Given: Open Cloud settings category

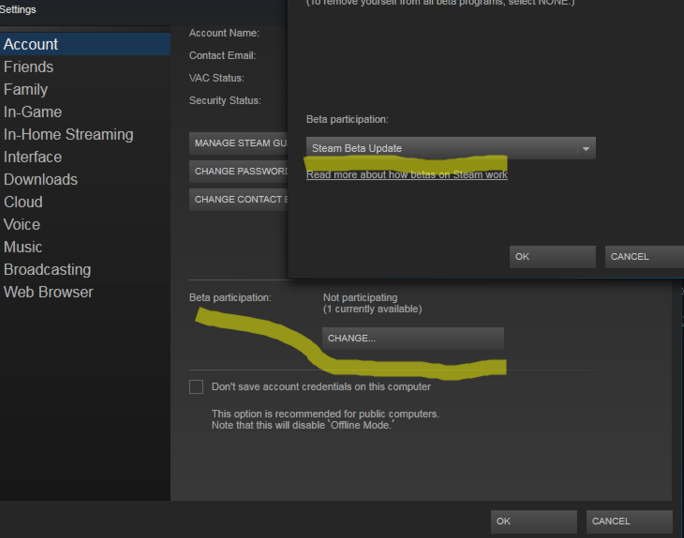Looking at the screenshot, I should 23,202.
